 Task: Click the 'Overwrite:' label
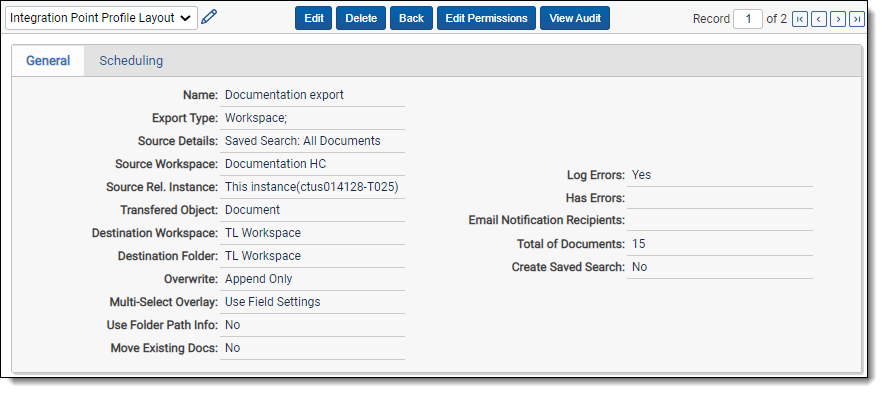pyautogui.click(x=191, y=279)
